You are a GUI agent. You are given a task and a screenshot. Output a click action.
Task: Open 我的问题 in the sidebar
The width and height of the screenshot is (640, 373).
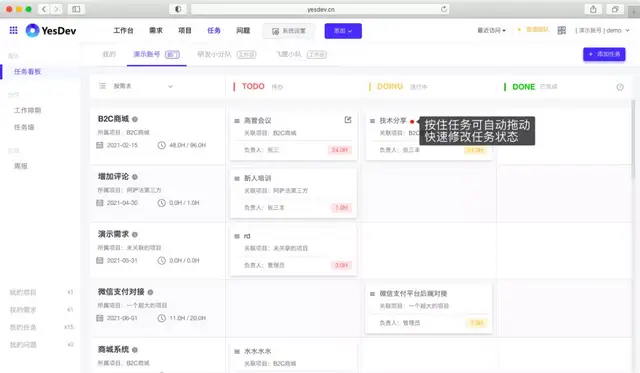click(x=23, y=345)
